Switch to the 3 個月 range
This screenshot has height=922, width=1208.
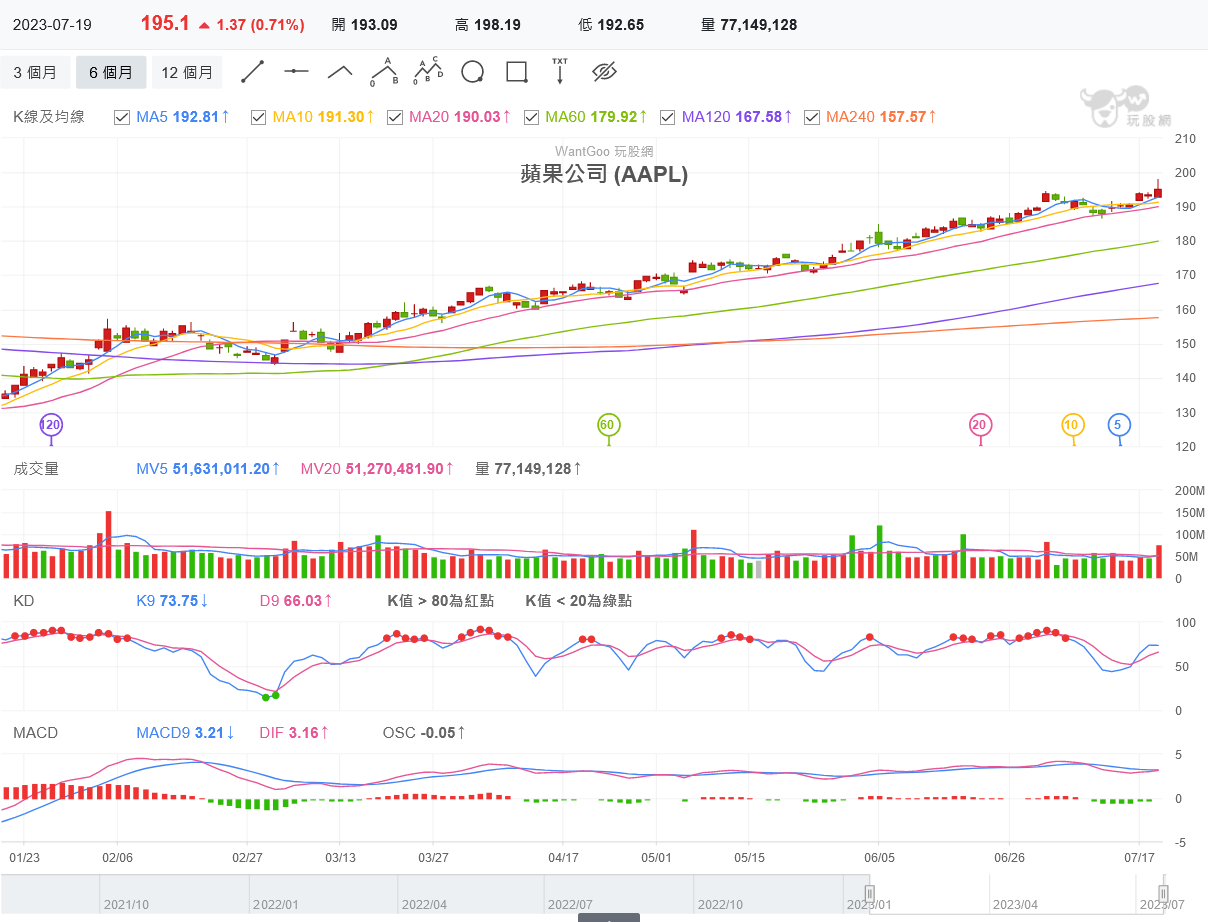[x=35, y=72]
